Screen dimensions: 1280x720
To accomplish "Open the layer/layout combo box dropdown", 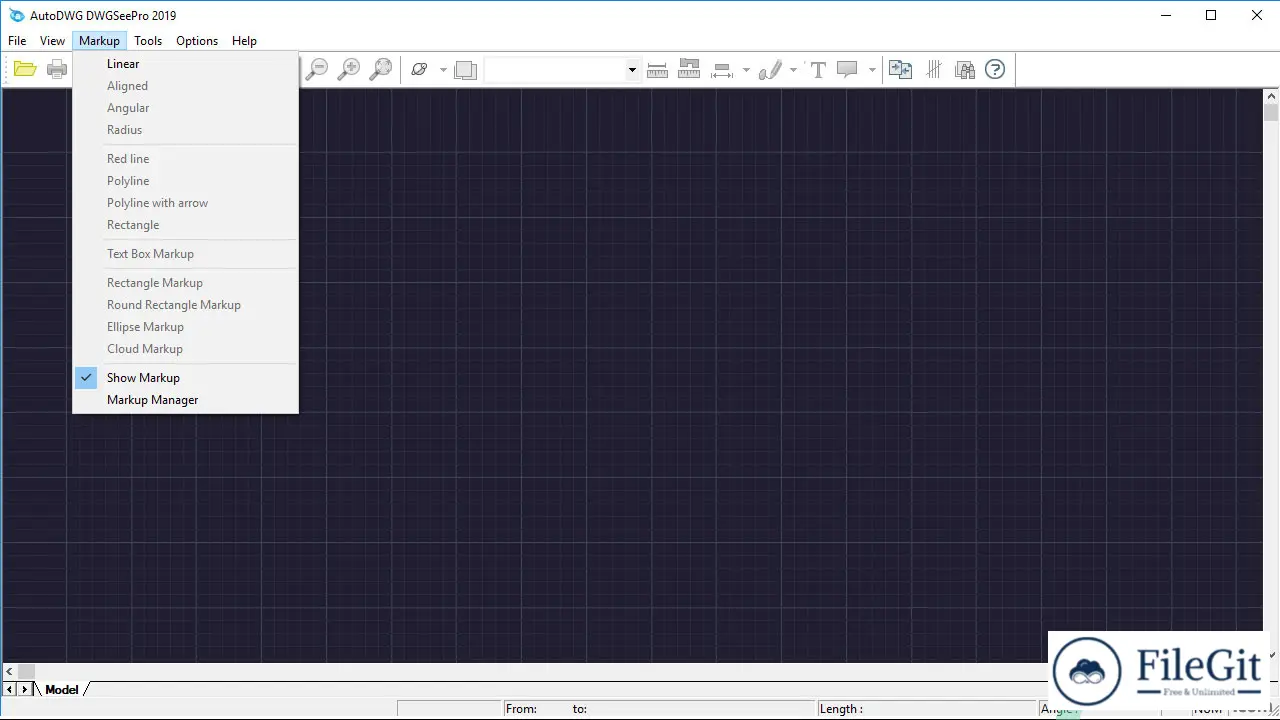I will (x=632, y=70).
